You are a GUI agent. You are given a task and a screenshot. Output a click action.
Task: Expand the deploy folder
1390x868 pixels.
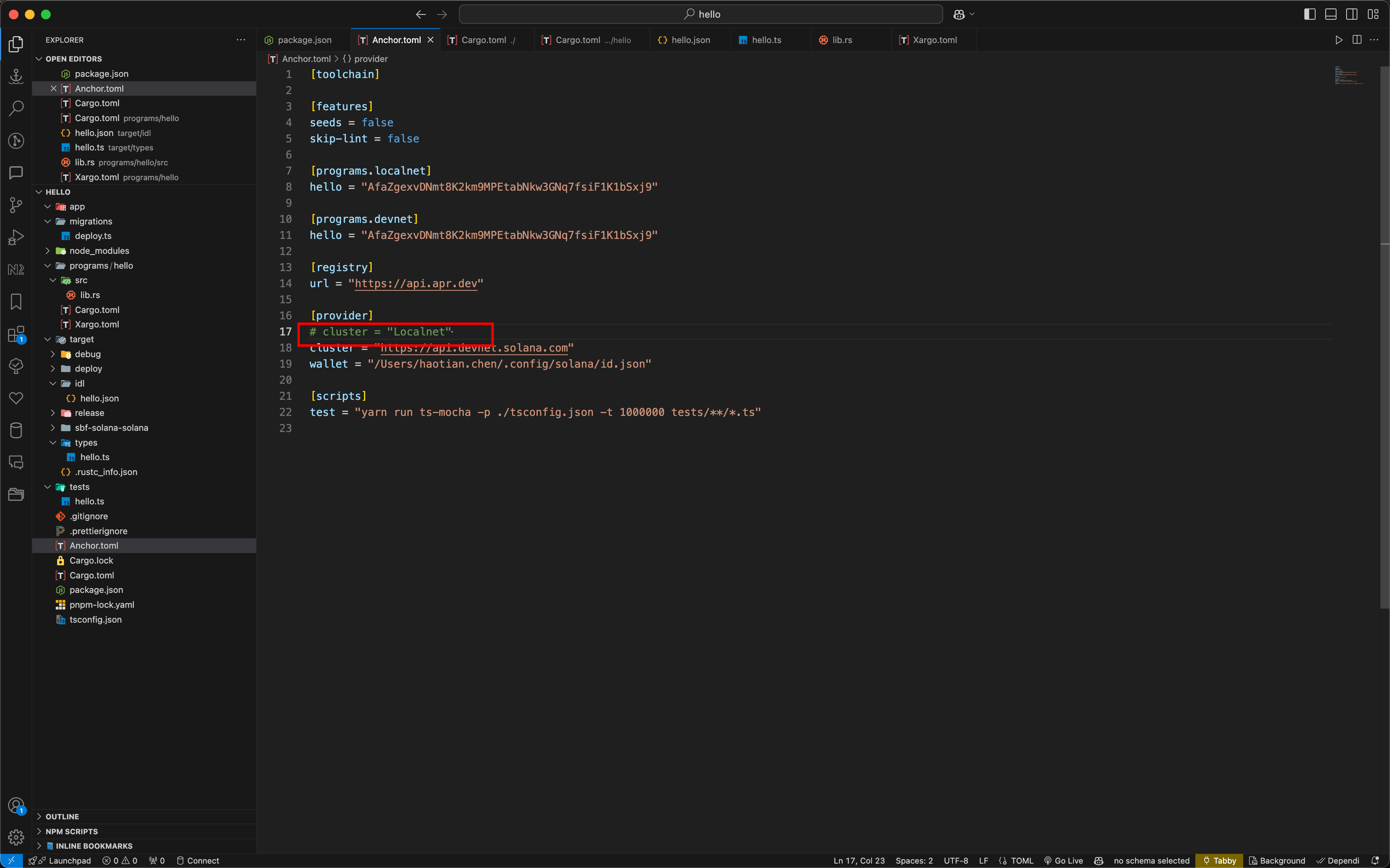click(x=53, y=368)
